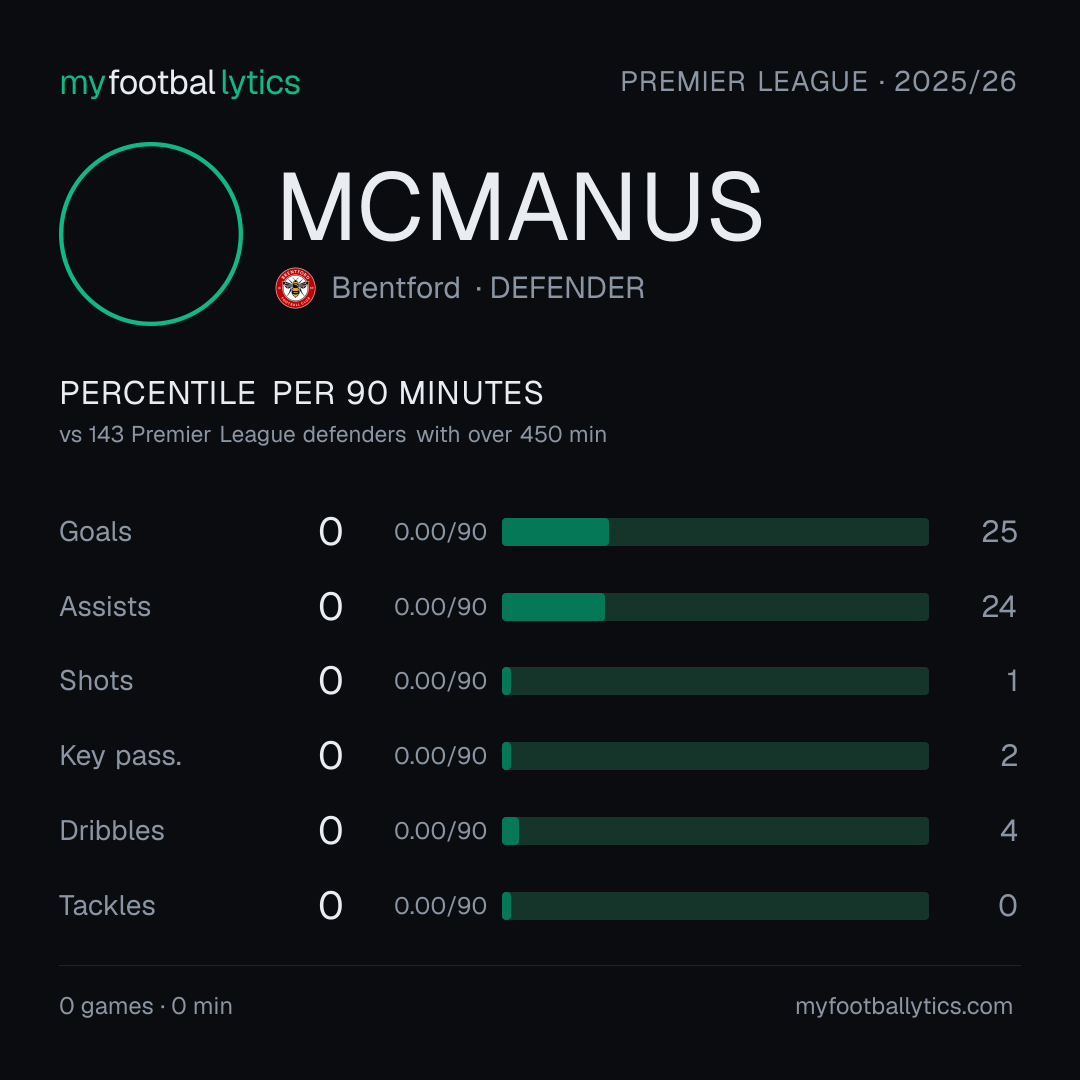
Task: Click the Percentile Per 90 Minutes heading
Action: tap(301, 393)
